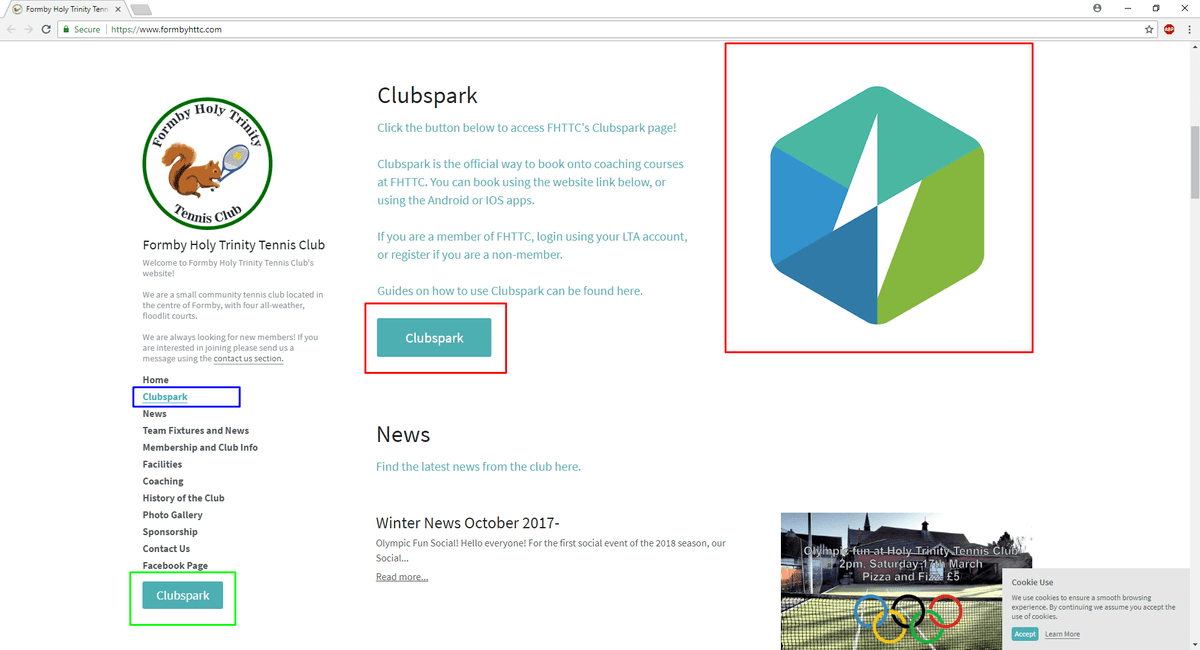The image size is (1200, 650).
Task: Click the Clubspark button under the guides text
Action: (x=434, y=338)
